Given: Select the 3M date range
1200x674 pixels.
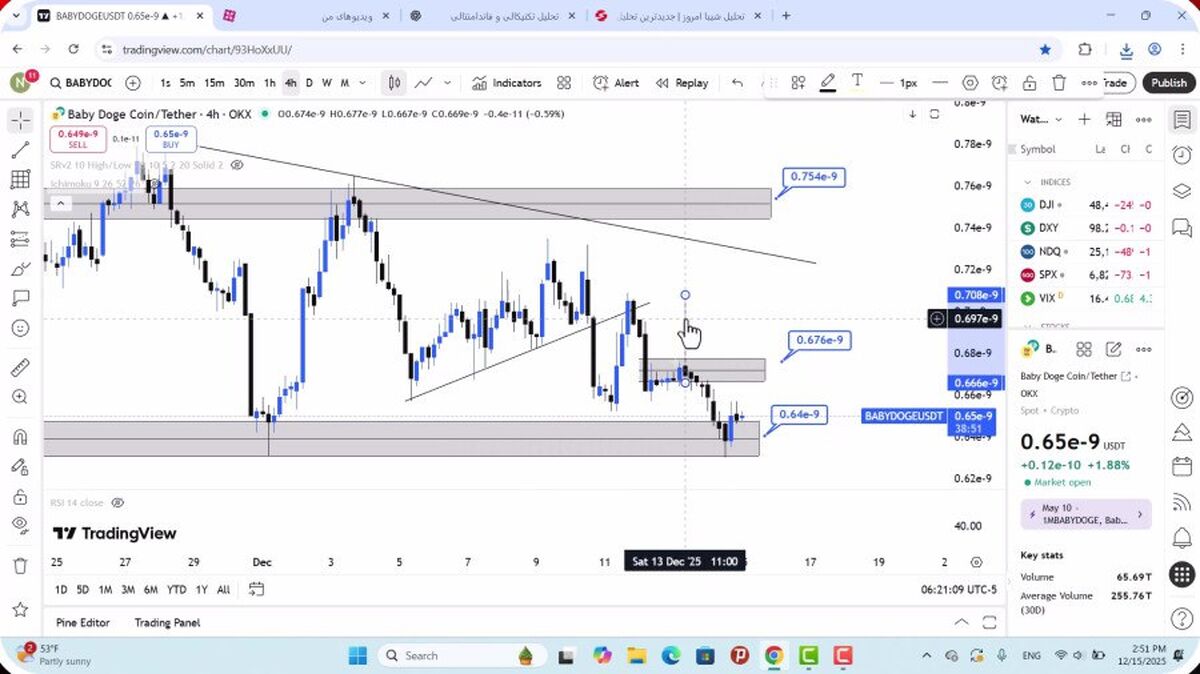Looking at the screenshot, I should pyautogui.click(x=128, y=589).
